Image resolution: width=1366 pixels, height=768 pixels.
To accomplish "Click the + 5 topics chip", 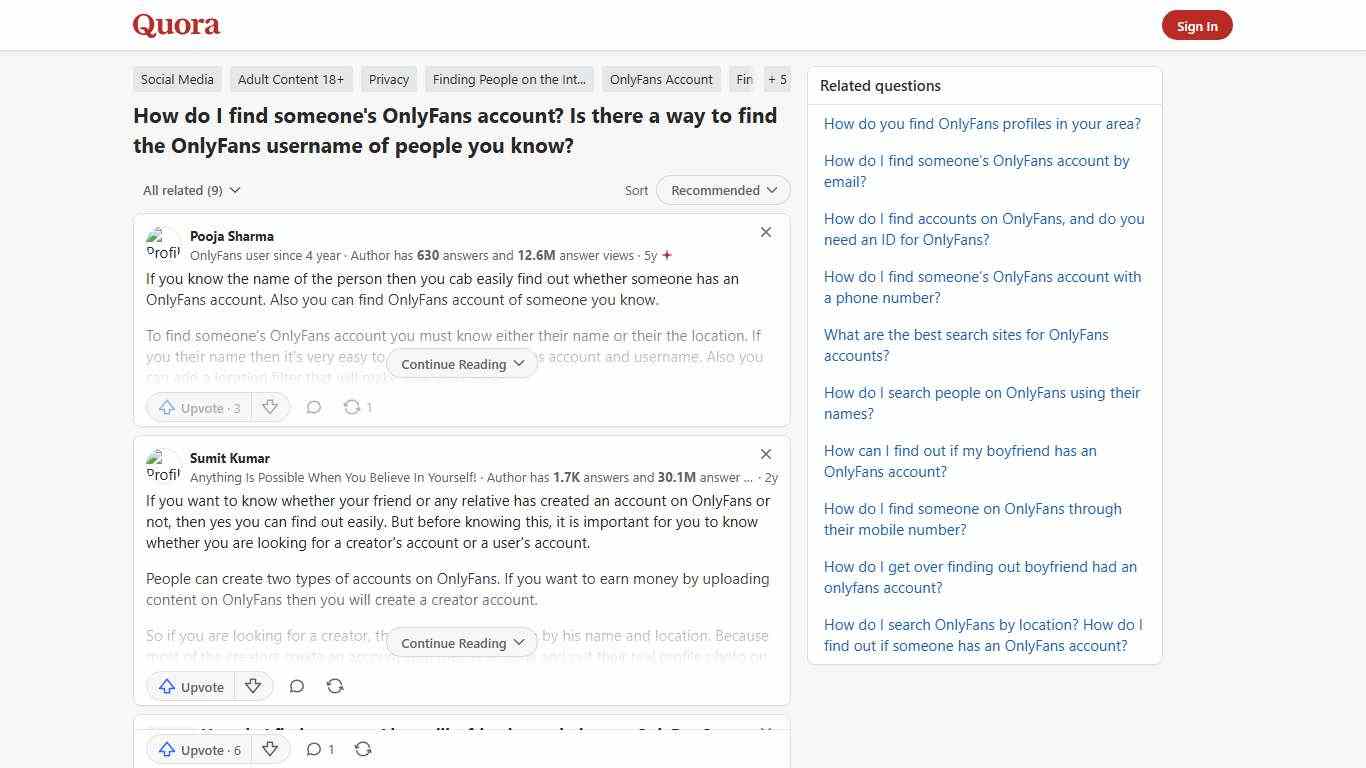I will click(777, 79).
